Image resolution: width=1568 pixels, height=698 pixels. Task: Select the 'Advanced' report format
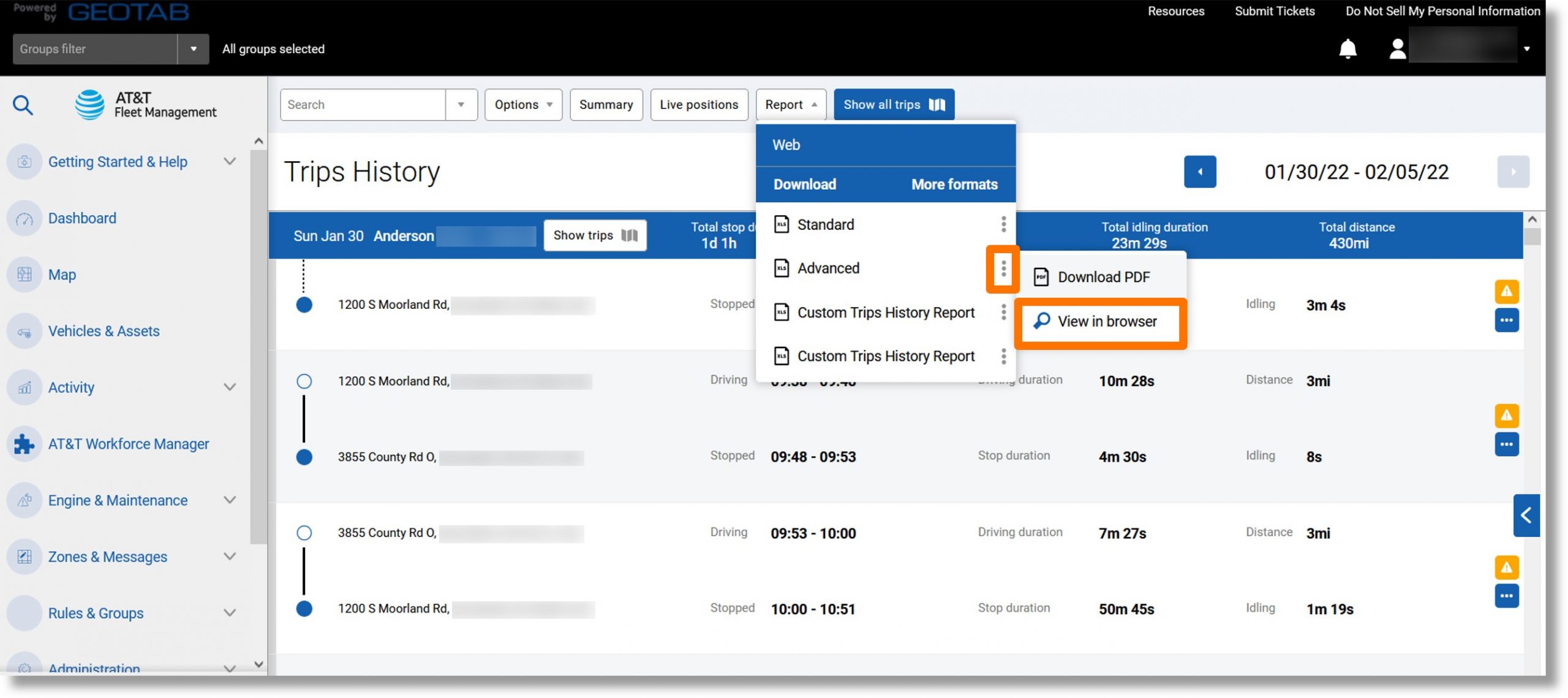pos(828,267)
